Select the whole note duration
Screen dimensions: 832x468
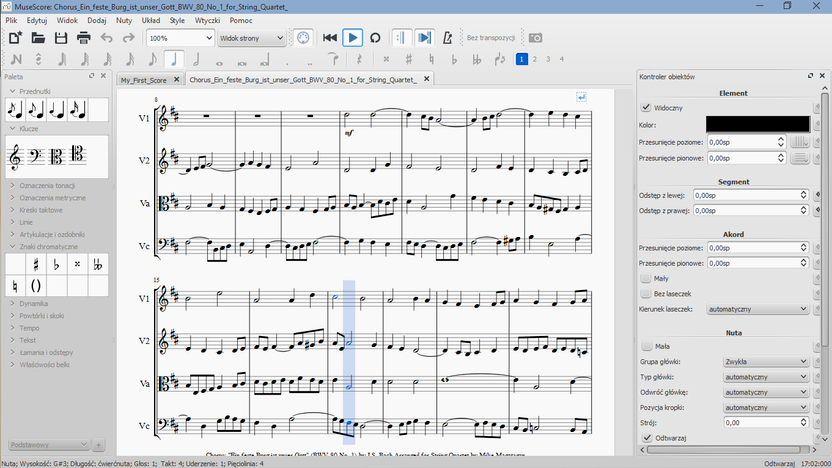(219, 62)
